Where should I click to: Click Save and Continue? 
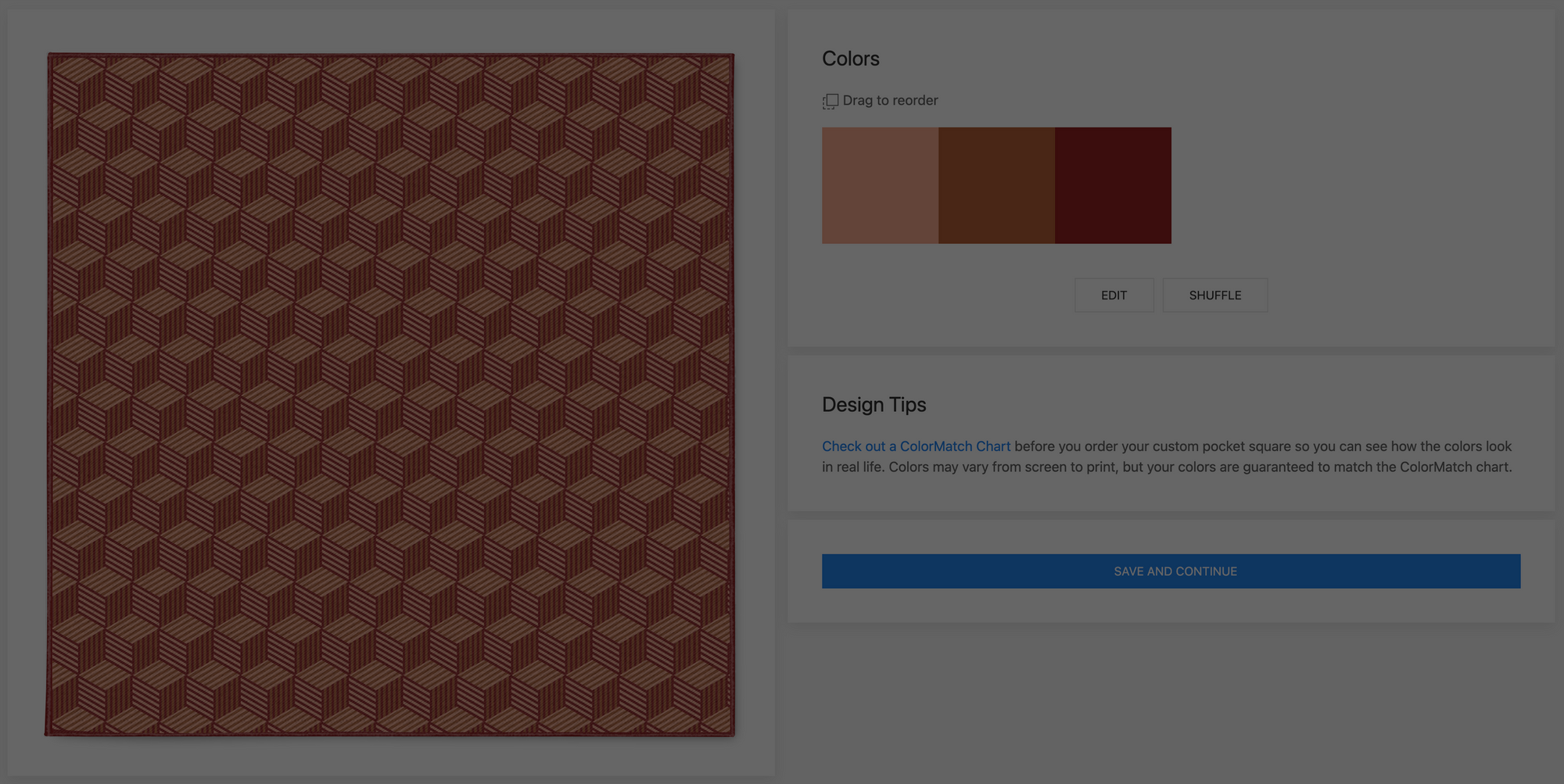click(1171, 571)
